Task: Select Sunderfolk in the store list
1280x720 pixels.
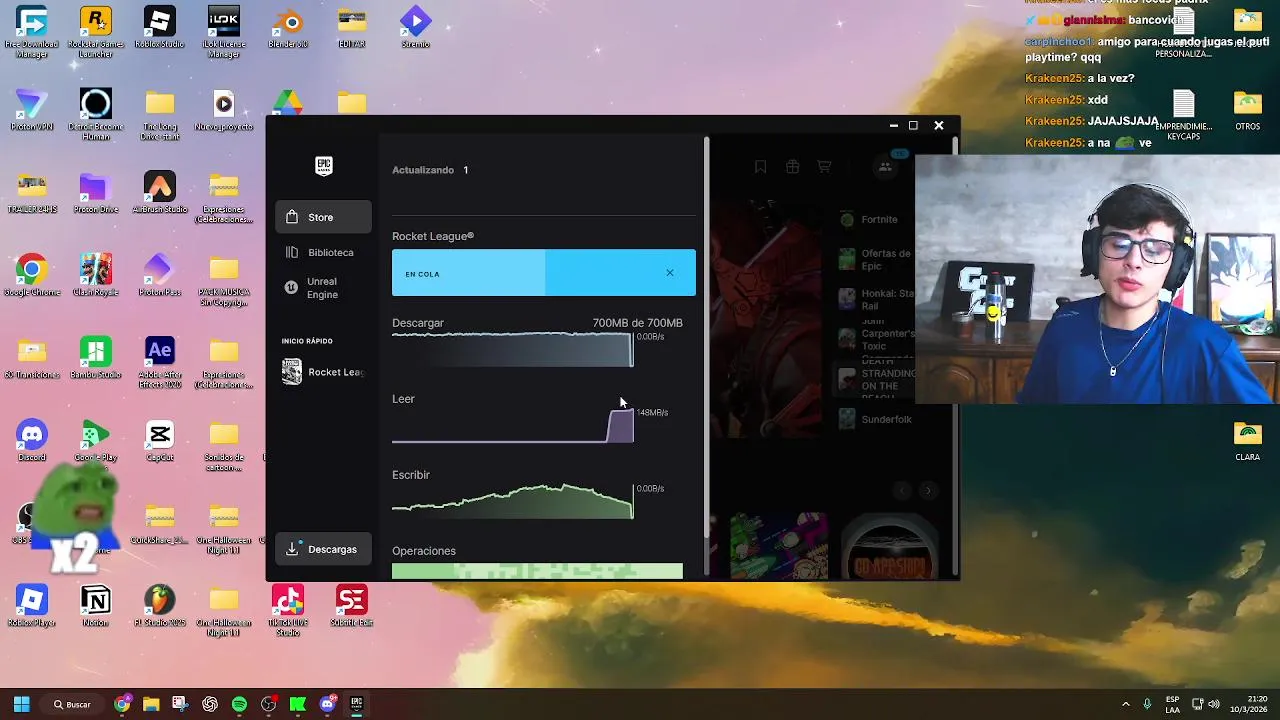Action: coord(875,419)
